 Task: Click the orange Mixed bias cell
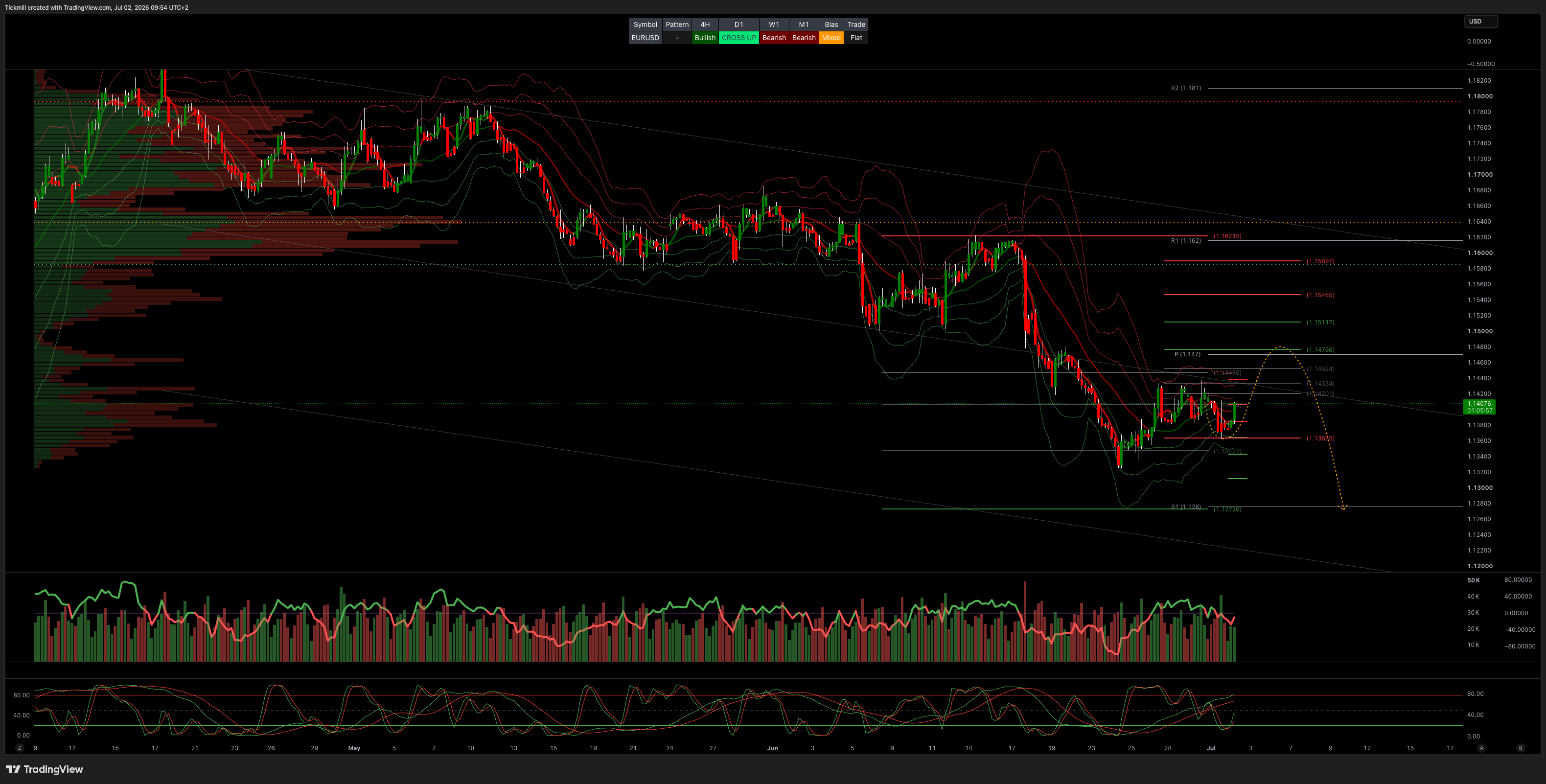click(831, 38)
